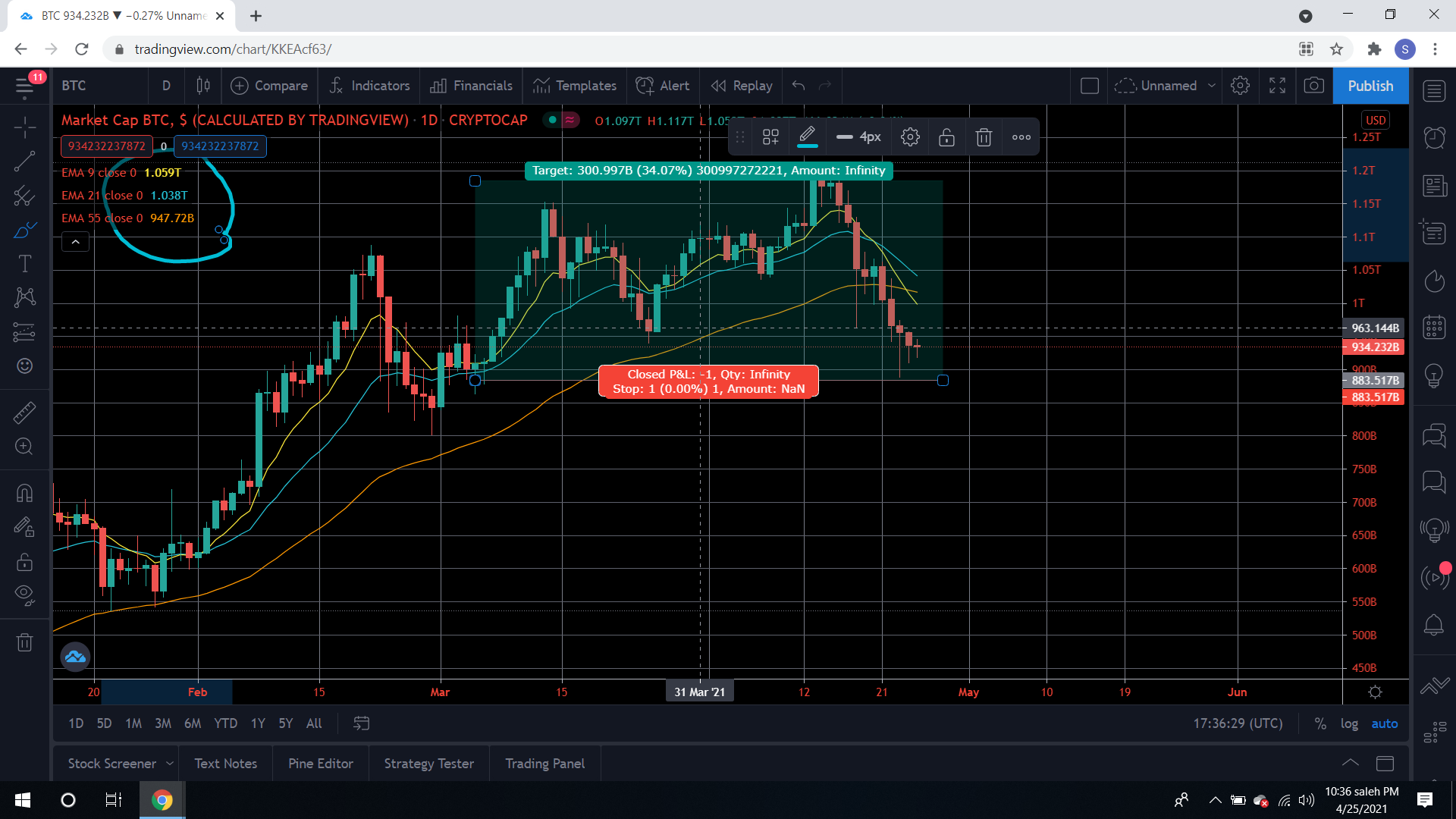Activate the zoom in tool
The height and width of the screenshot is (819, 1456).
(25, 447)
